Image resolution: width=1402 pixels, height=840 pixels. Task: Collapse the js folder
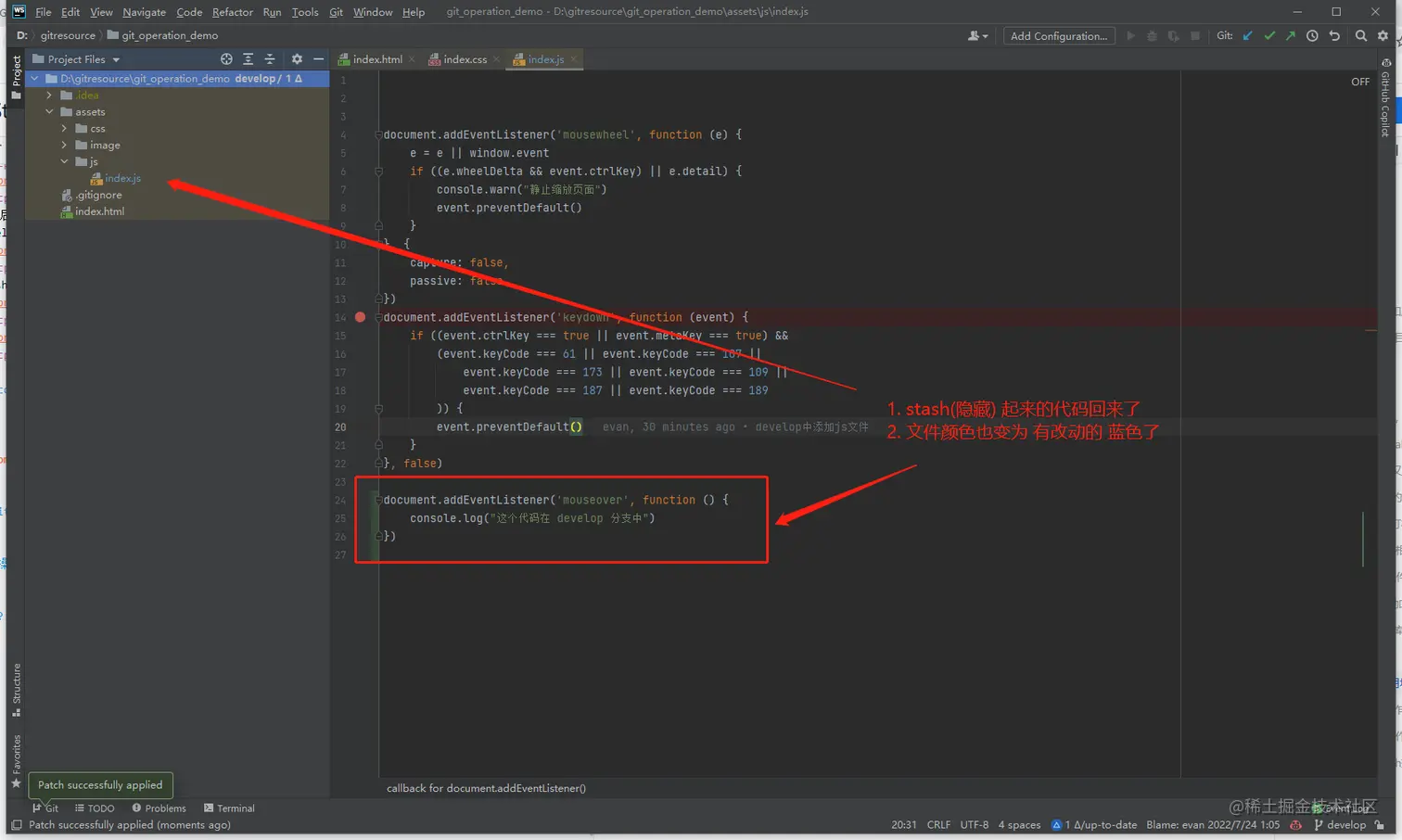[64, 162]
